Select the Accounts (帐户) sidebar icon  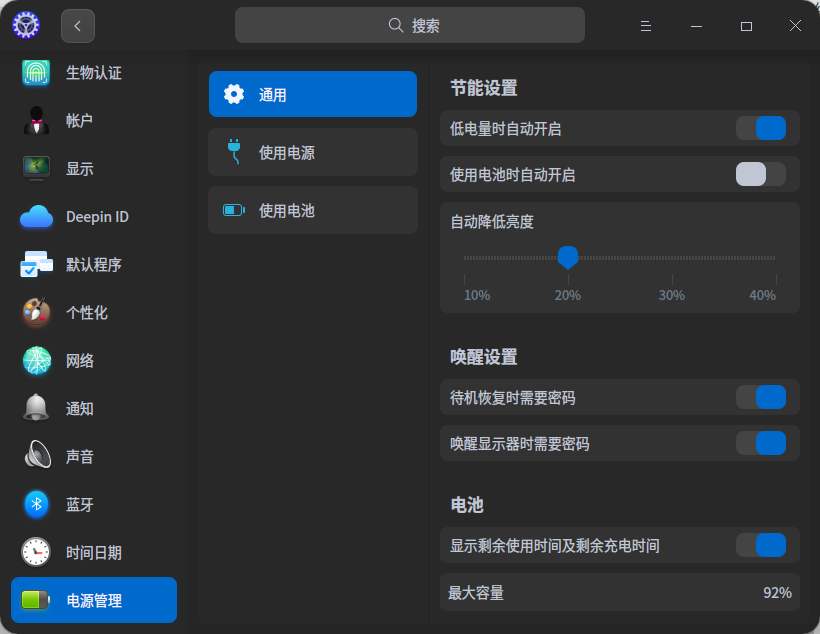click(x=36, y=120)
